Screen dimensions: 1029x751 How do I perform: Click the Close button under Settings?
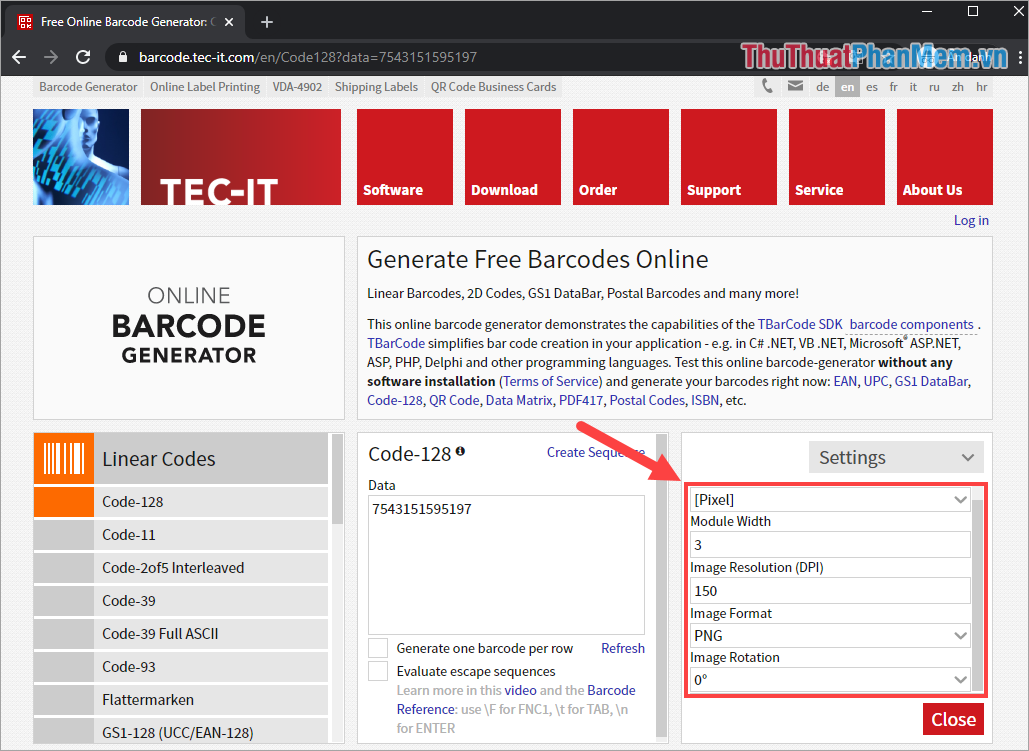pyautogui.click(x=952, y=719)
